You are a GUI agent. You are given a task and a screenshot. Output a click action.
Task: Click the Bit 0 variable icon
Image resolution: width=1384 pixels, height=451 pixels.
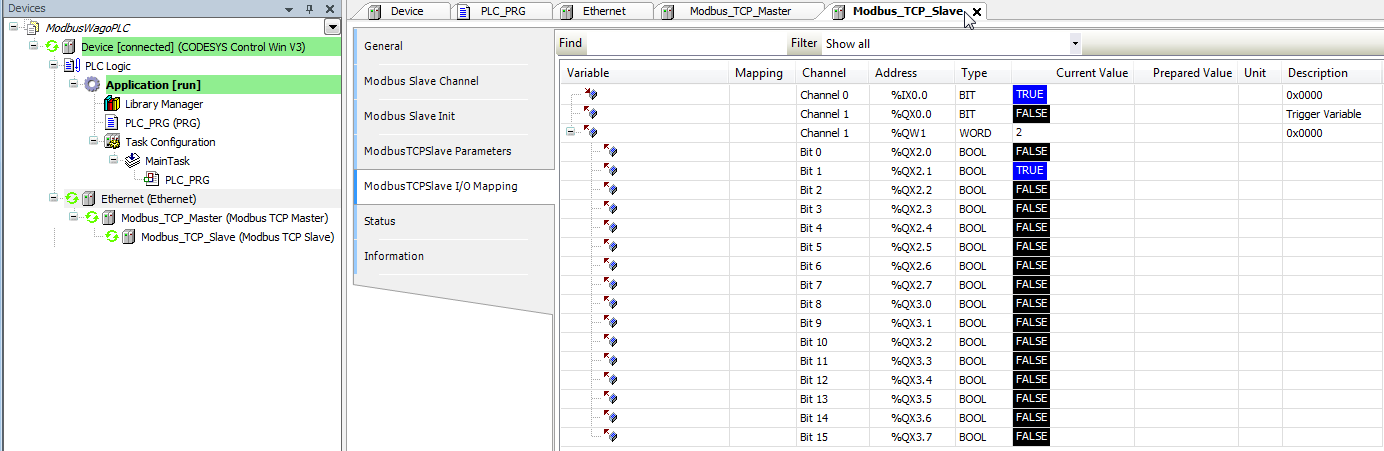point(610,152)
